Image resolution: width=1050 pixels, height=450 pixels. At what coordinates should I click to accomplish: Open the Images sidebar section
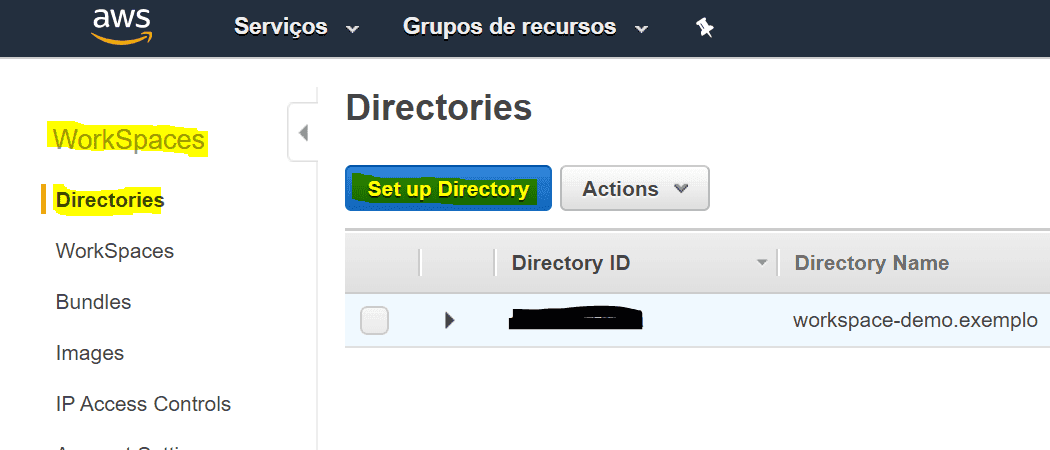click(x=90, y=353)
